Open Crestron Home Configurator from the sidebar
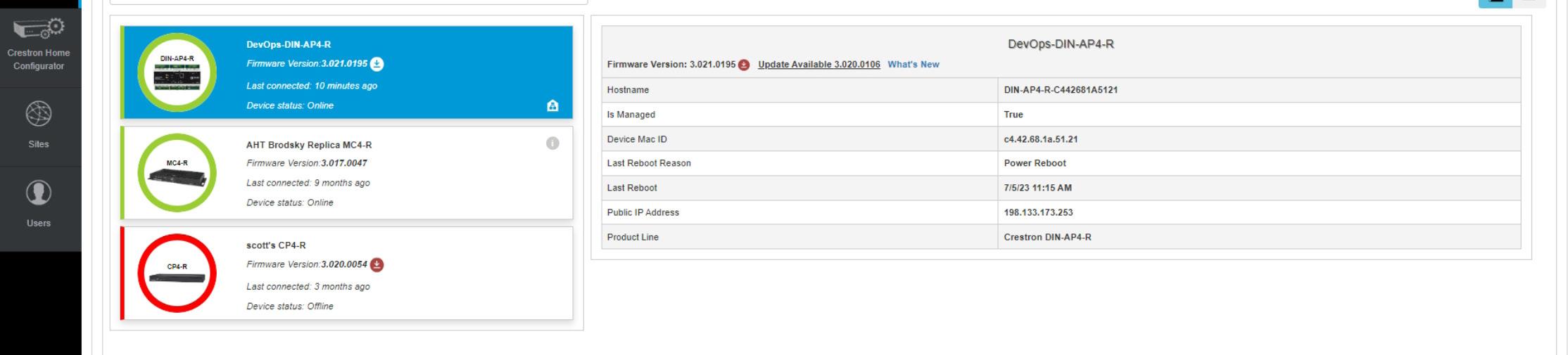 pyautogui.click(x=39, y=46)
